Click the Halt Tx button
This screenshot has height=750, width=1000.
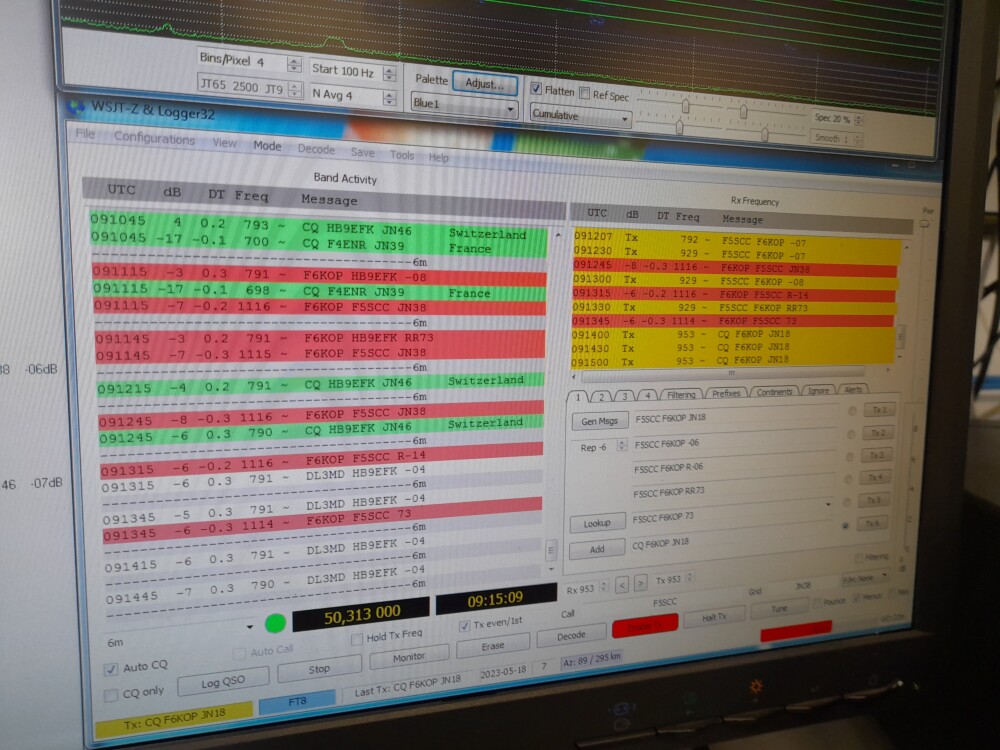click(714, 617)
